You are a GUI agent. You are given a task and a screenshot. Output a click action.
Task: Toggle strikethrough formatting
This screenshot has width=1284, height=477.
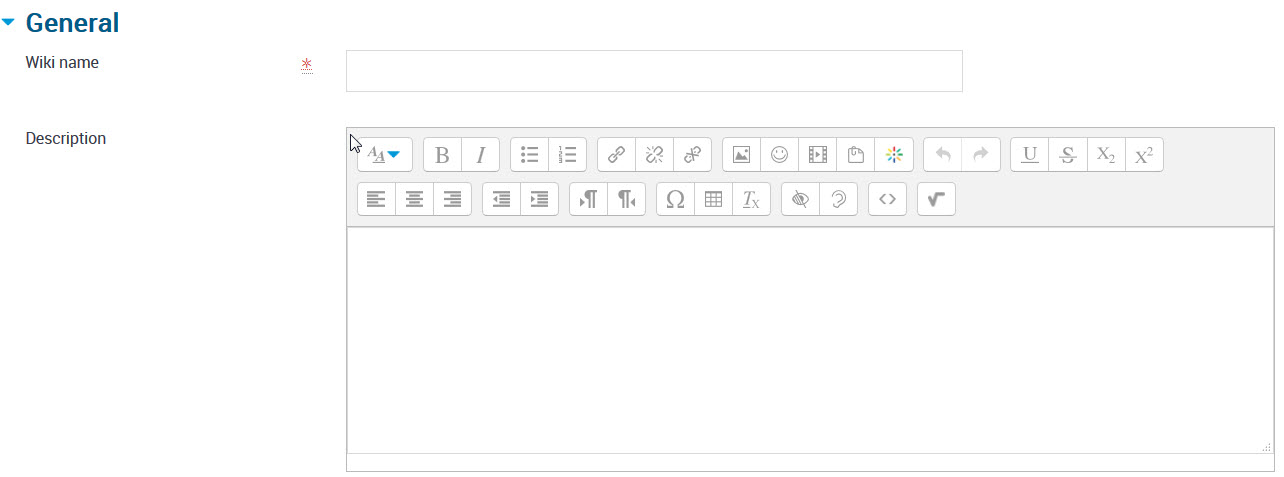(x=1068, y=155)
